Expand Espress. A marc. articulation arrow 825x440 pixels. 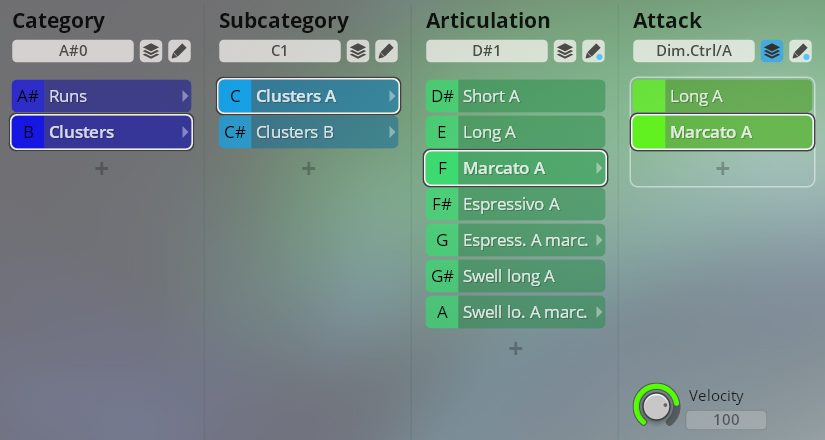(x=599, y=240)
